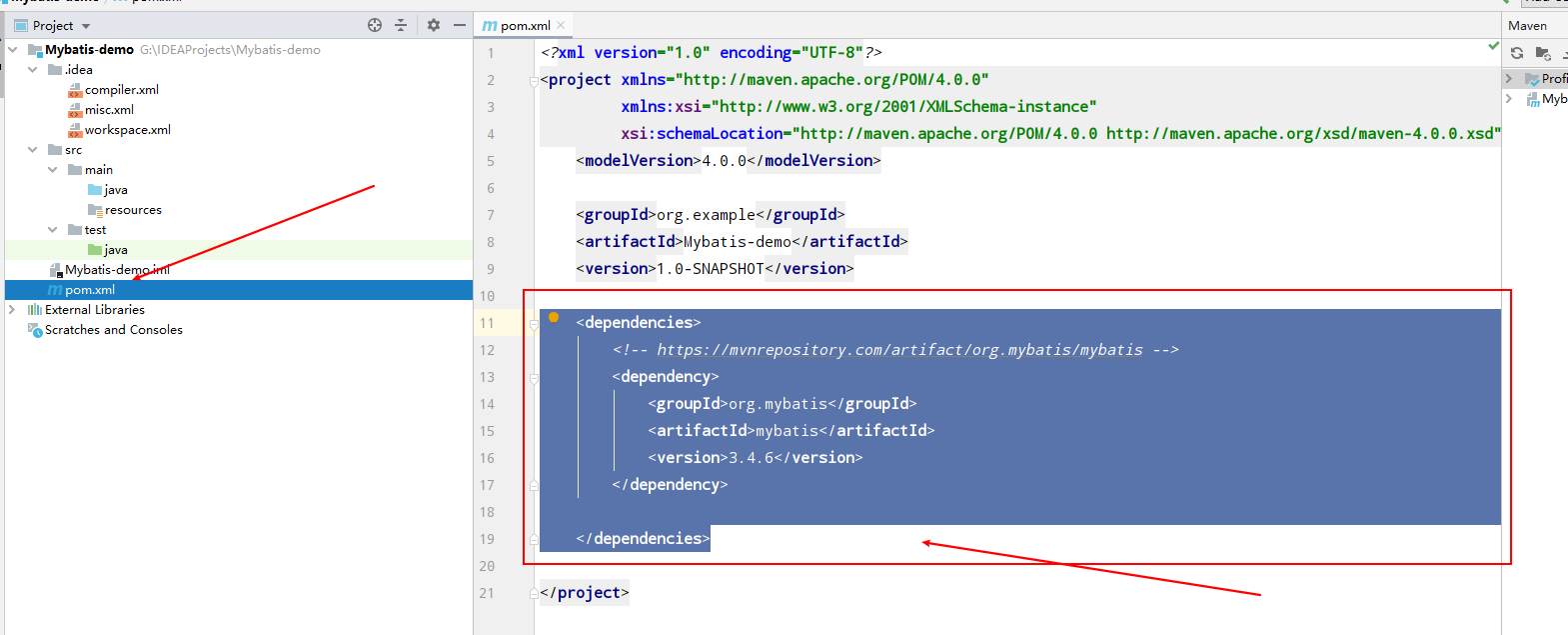The image size is (1568, 635).
Task: Collapse all nodes in Project panel
Action: tap(401, 25)
